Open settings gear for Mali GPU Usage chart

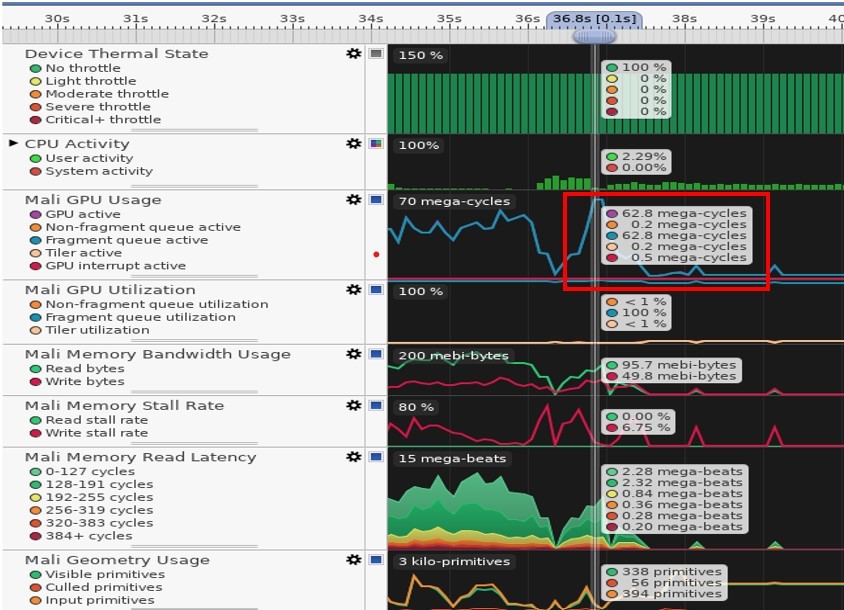[354, 199]
